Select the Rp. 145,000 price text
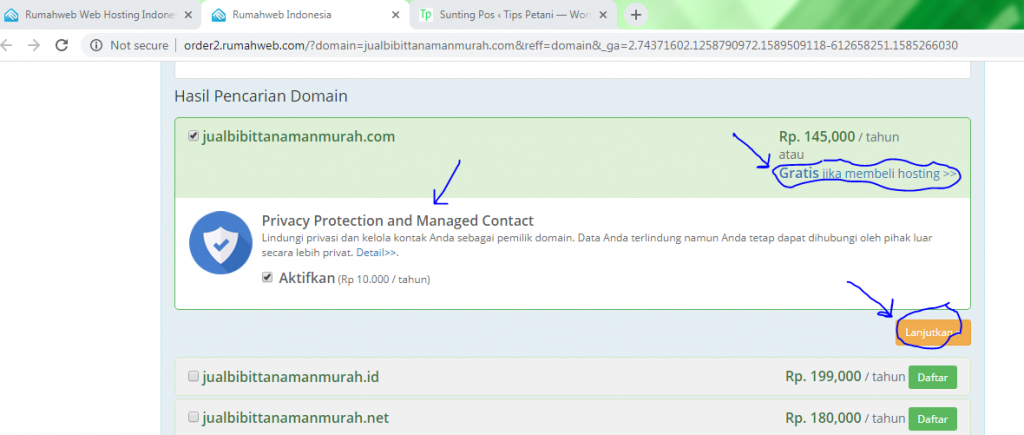The width and height of the screenshot is (1024, 435). coord(817,137)
